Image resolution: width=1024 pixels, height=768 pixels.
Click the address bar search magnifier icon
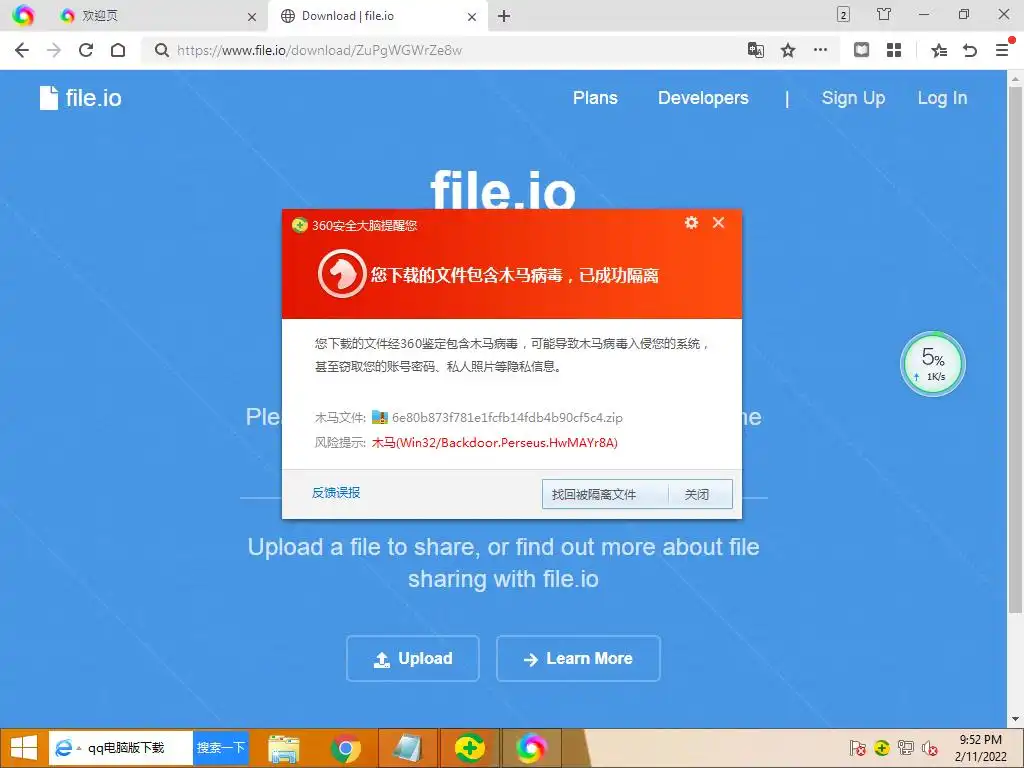click(x=161, y=50)
